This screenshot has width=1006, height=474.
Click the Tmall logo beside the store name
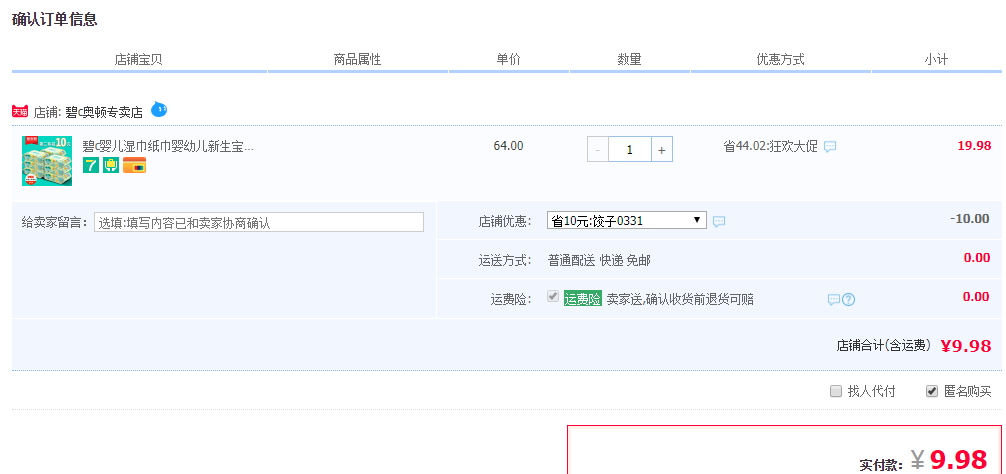point(20,111)
